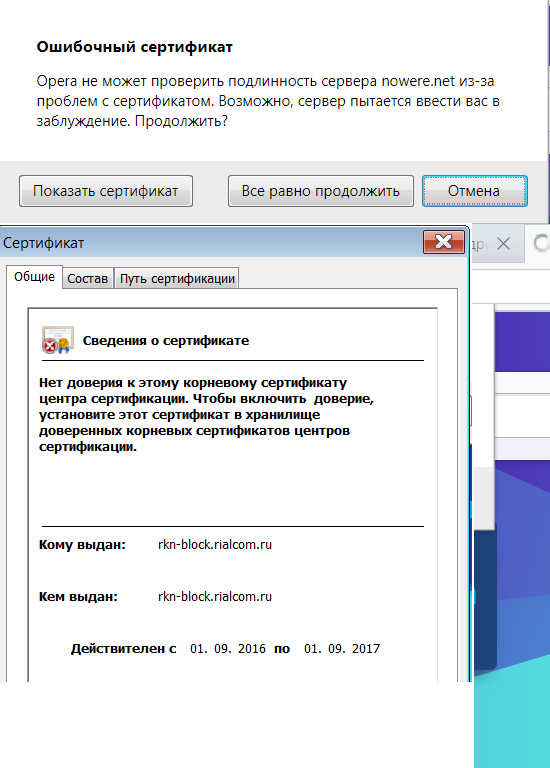Click the bold untrusted root certificate warning text
This screenshot has height=768, width=550.
pyautogui.click(x=206, y=414)
